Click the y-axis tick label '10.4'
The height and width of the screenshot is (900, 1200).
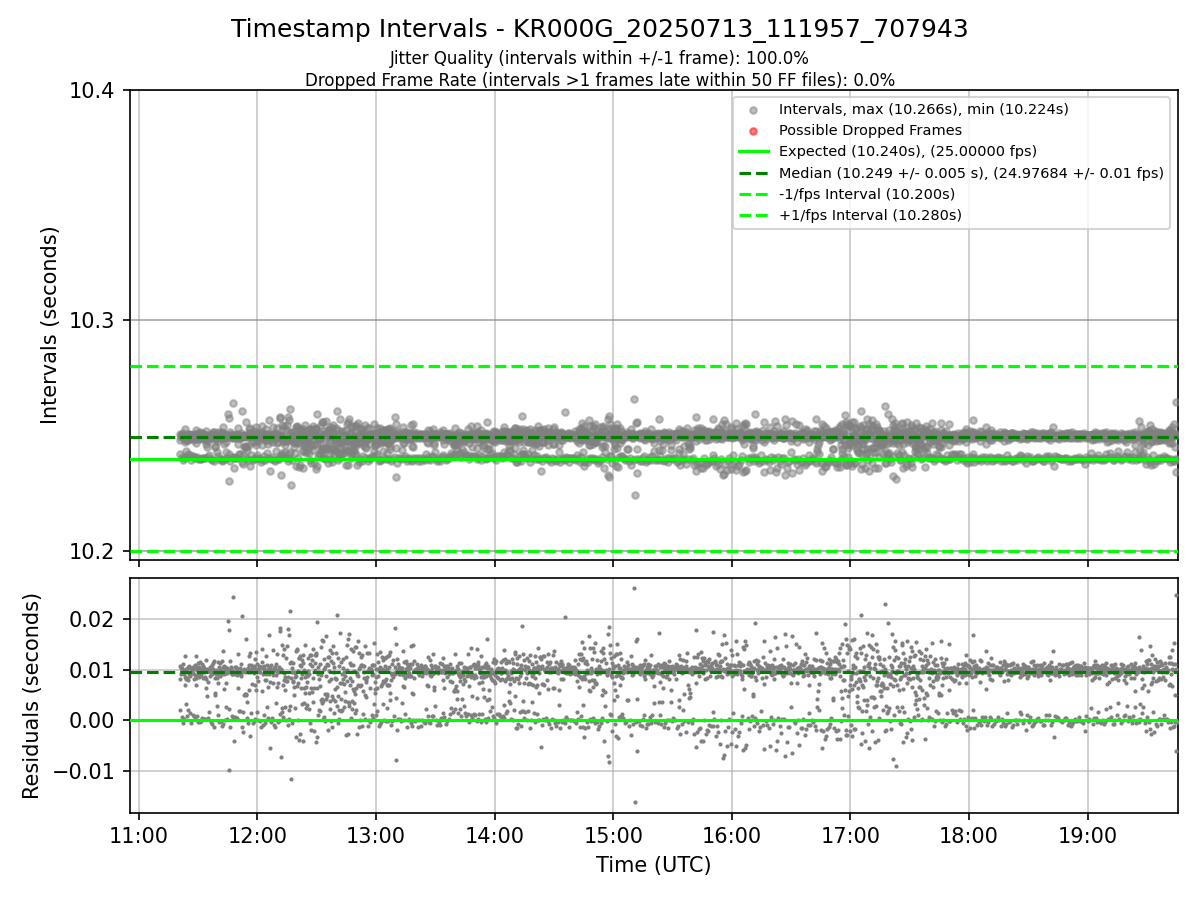[94, 91]
